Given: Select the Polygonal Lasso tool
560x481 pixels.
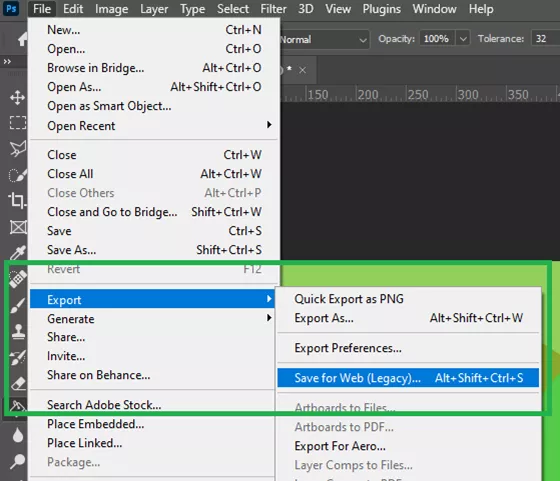Looking at the screenshot, I should click(17, 149).
